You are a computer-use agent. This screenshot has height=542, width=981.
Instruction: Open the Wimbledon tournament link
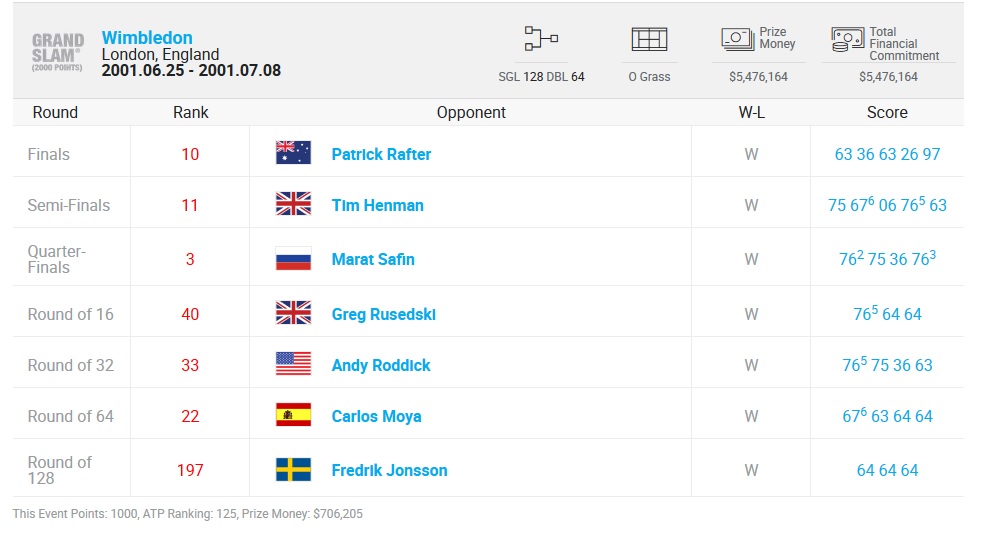point(147,38)
